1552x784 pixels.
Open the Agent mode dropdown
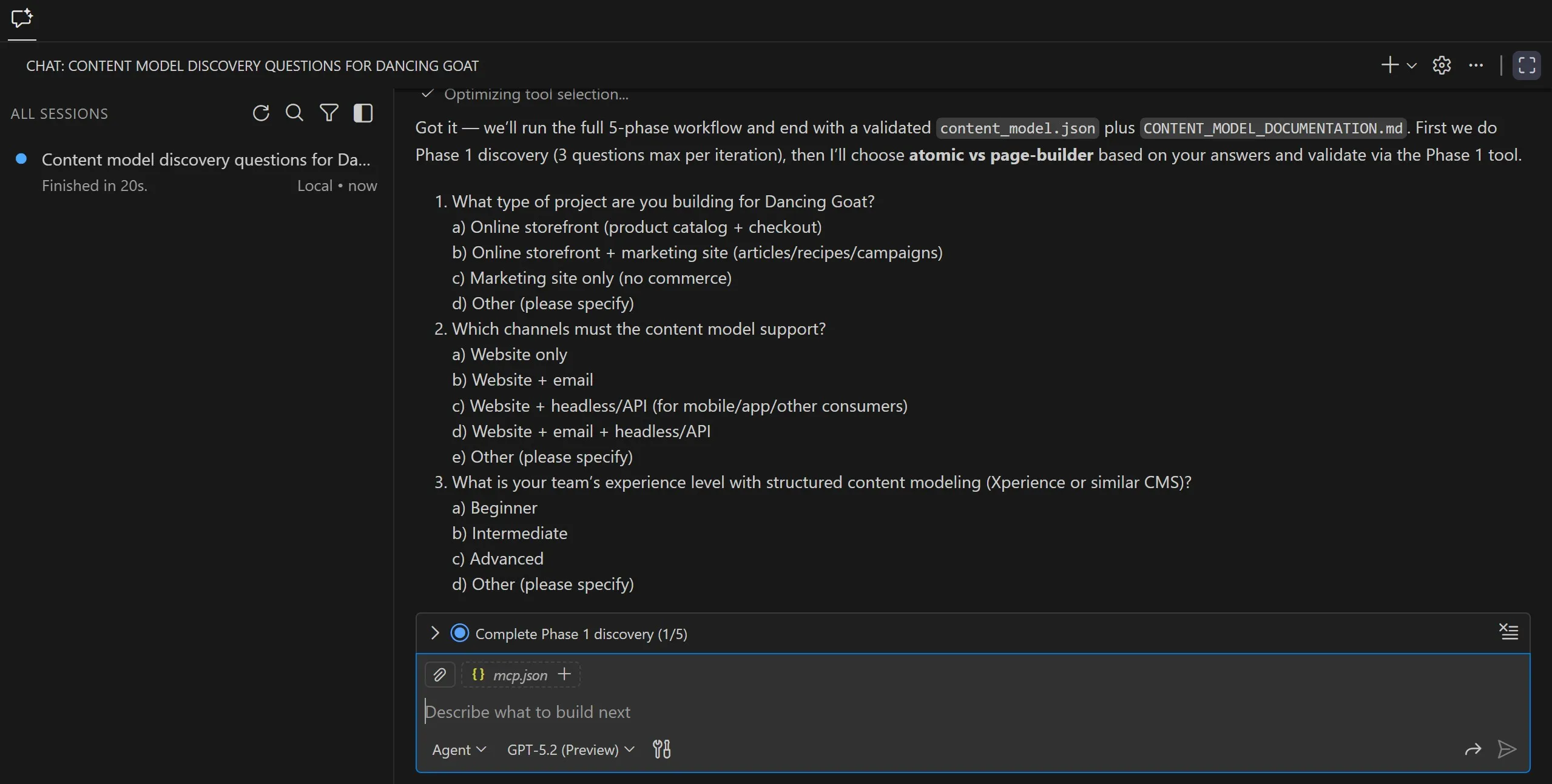[x=459, y=749]
